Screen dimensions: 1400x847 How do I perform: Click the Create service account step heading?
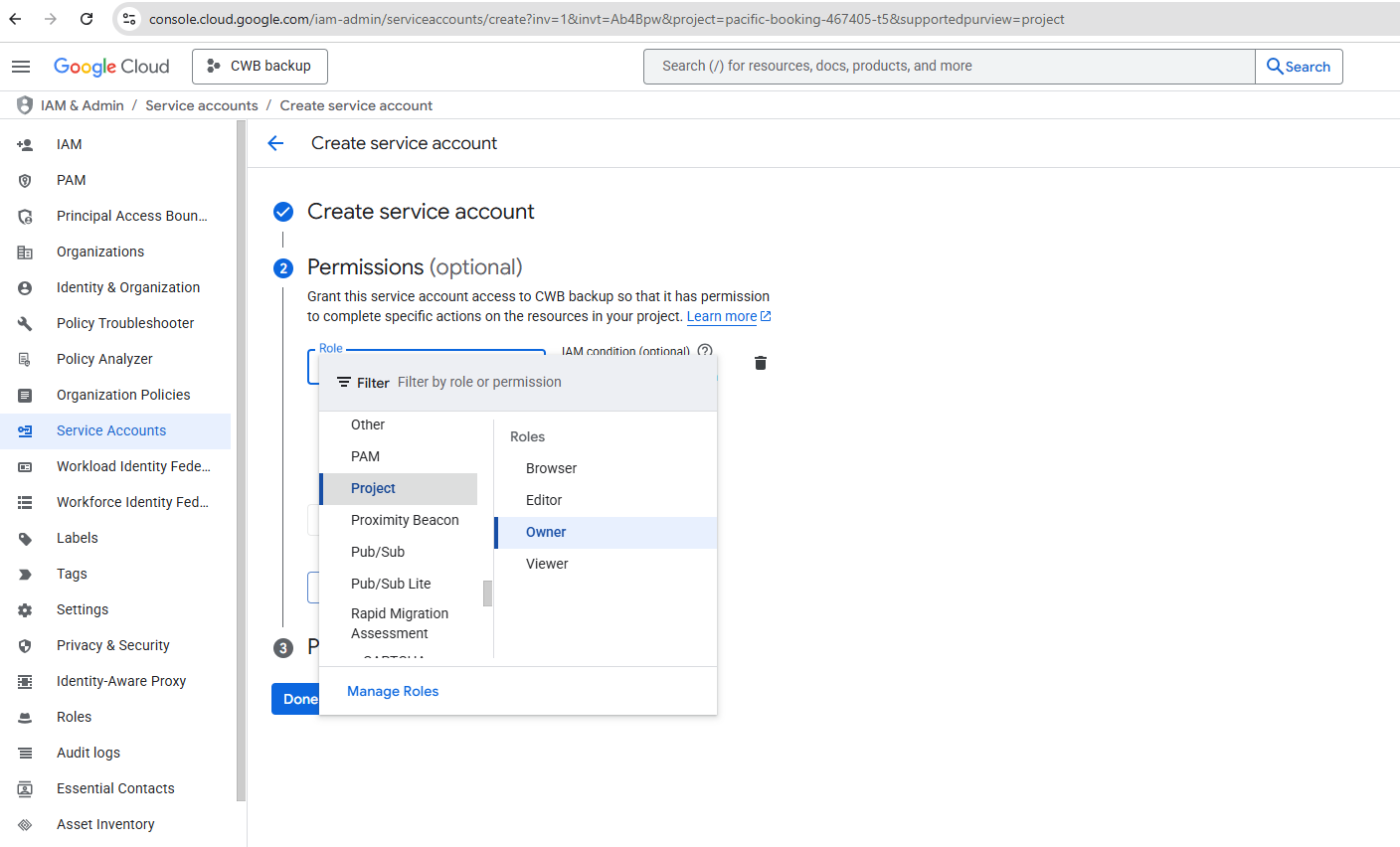[421, 211]
